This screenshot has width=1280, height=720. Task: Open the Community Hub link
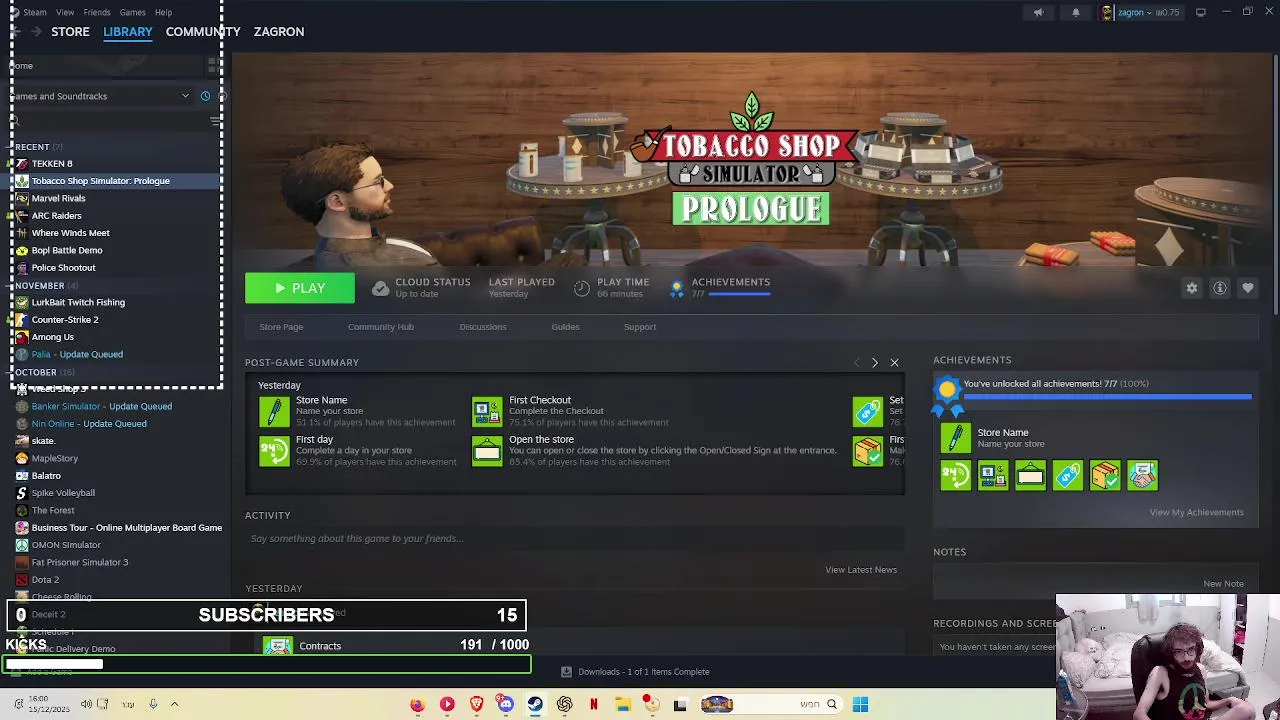point(381,327)
